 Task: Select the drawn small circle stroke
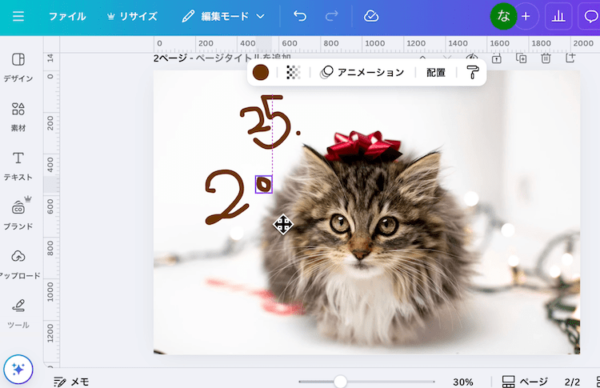point(264,184)
